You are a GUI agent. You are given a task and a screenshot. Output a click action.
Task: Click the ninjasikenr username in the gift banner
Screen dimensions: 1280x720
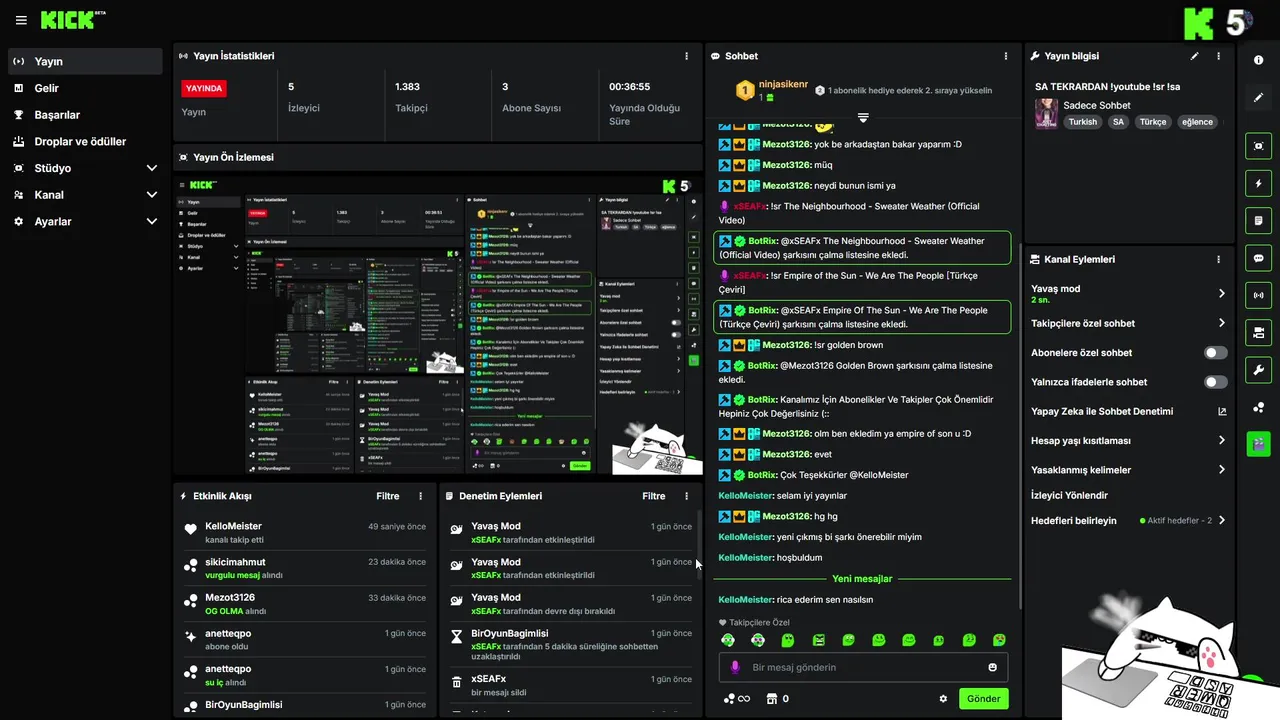[783, 84]
